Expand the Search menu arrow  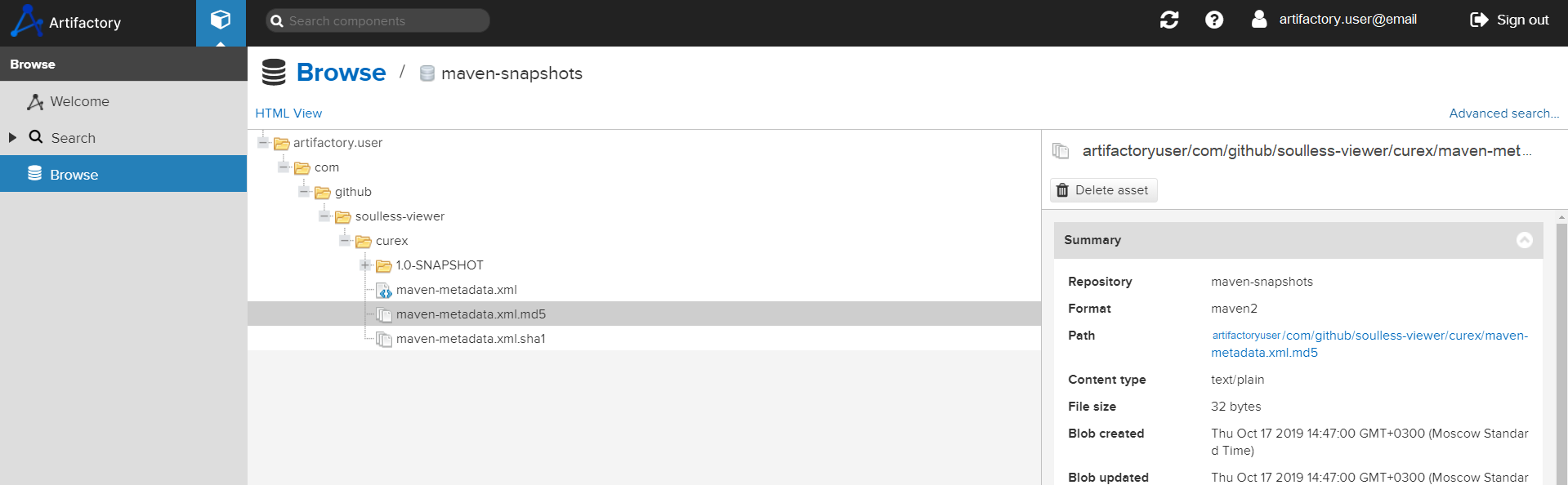click(x=12, y=138)
